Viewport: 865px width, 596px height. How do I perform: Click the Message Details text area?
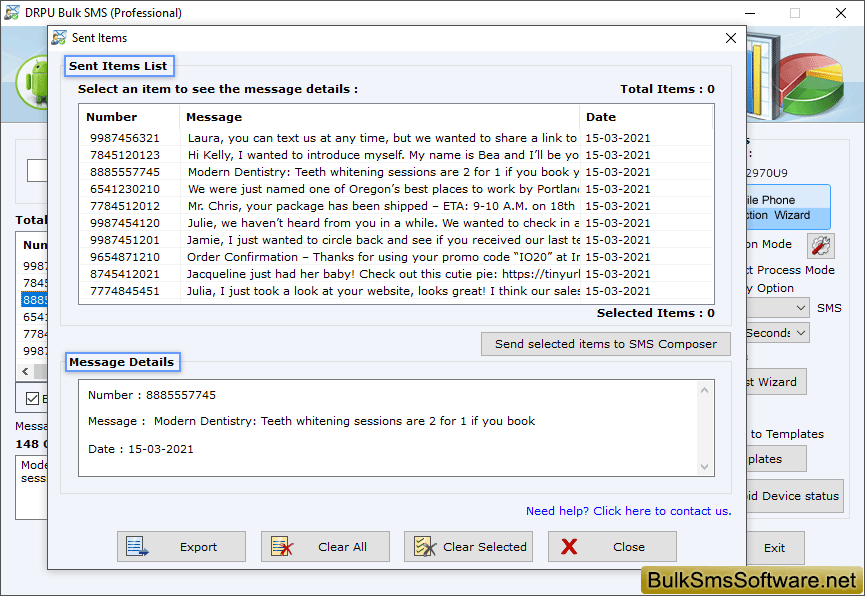396,428
